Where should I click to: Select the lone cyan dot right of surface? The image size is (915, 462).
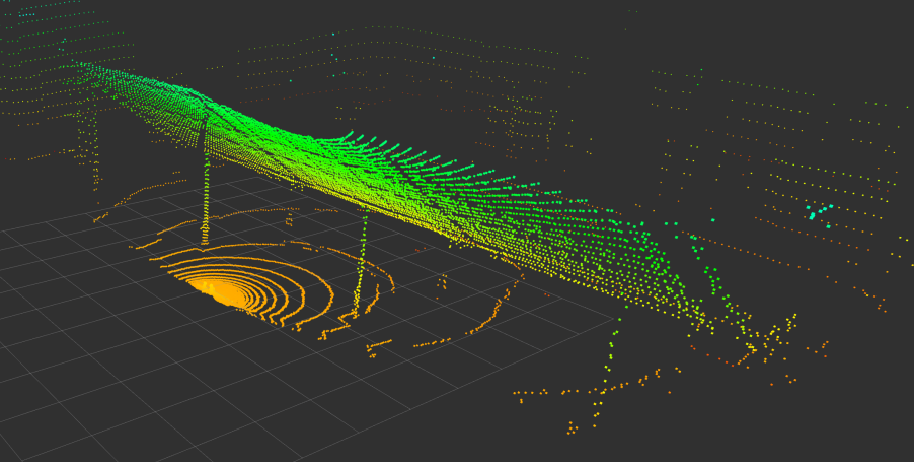712,218
